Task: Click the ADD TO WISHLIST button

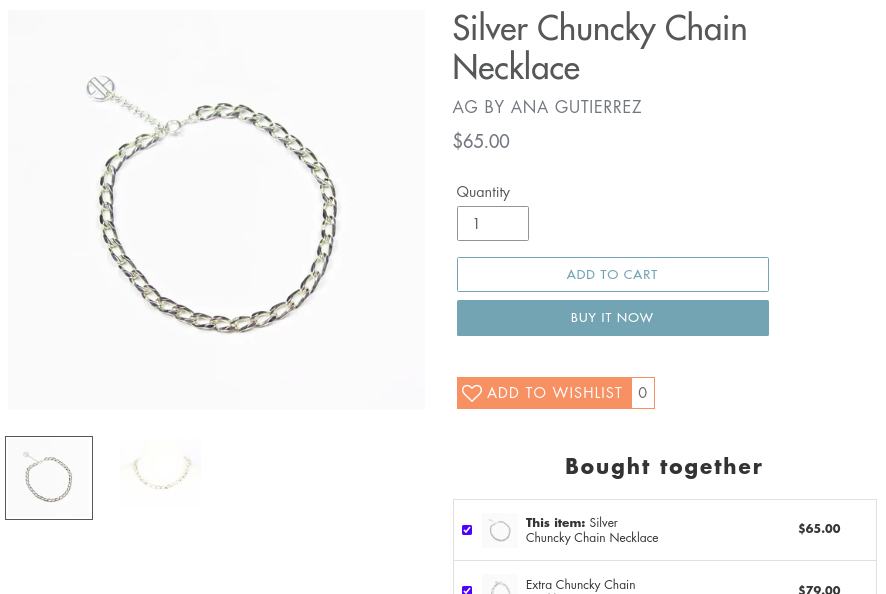Action: click(x=545, y=393)
